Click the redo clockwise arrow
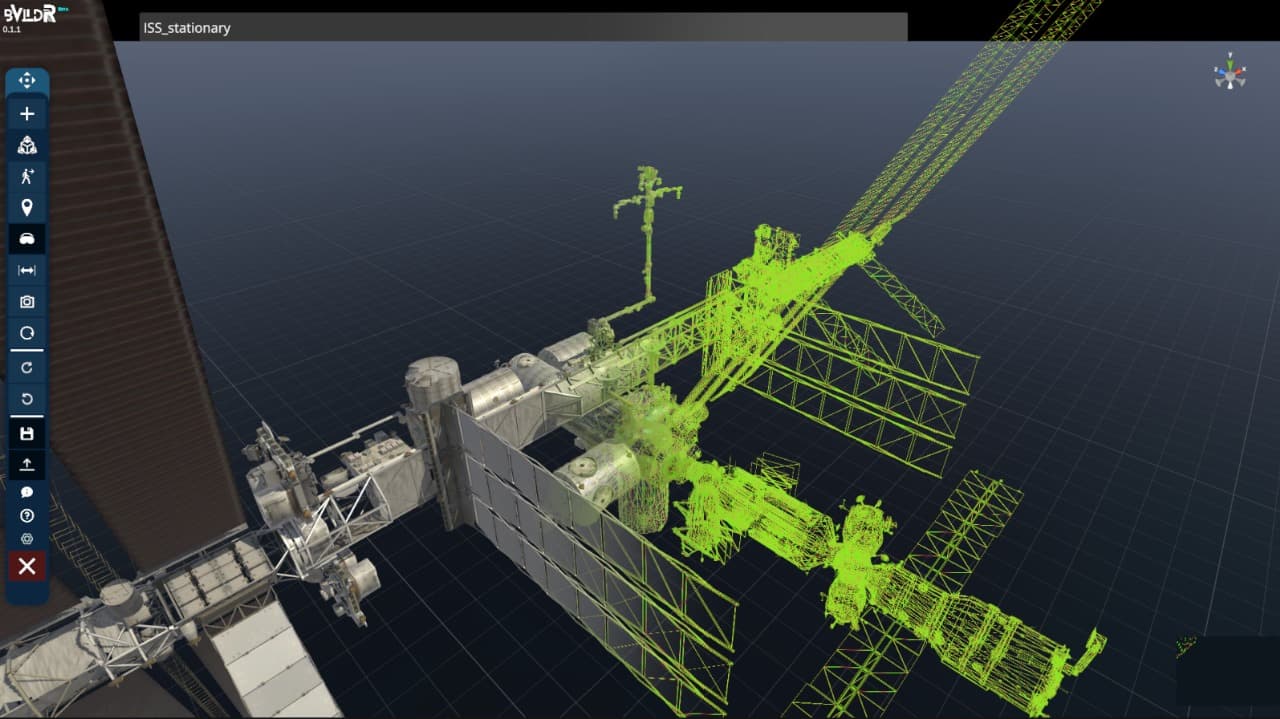This screenshot has width=1280, height=719. [27, 368]
